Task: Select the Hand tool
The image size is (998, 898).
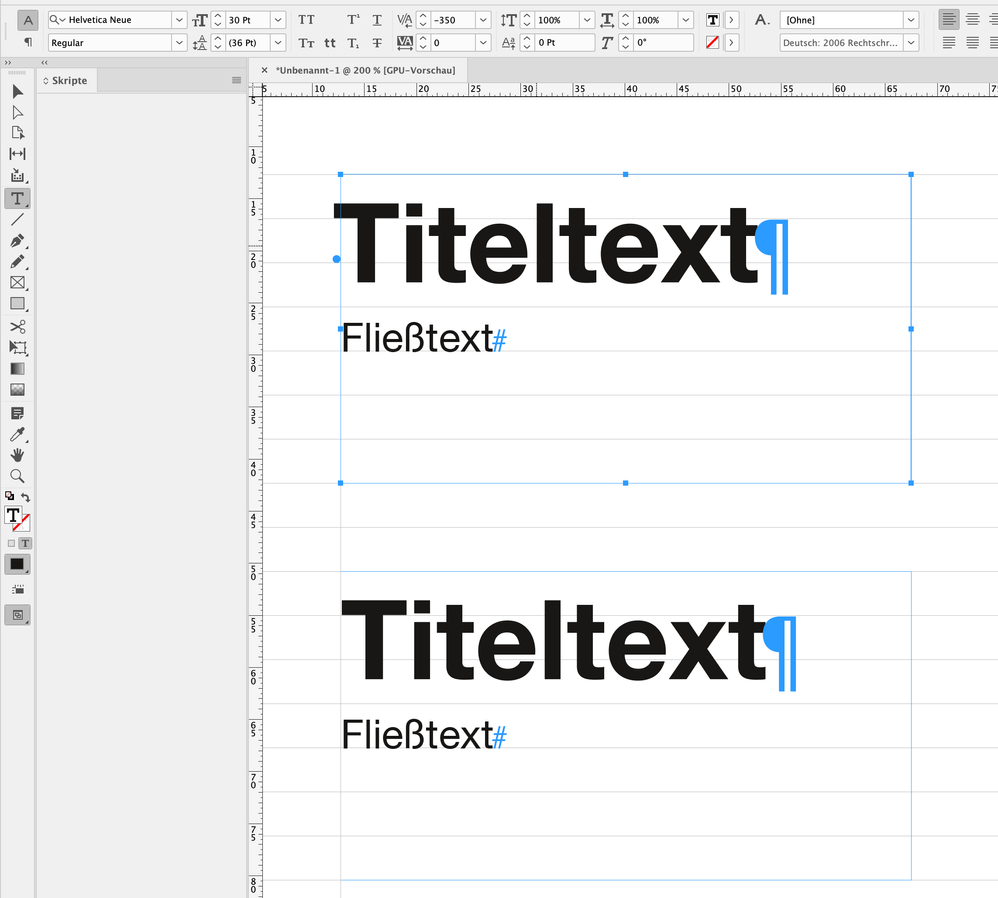Action: [17, 455]
